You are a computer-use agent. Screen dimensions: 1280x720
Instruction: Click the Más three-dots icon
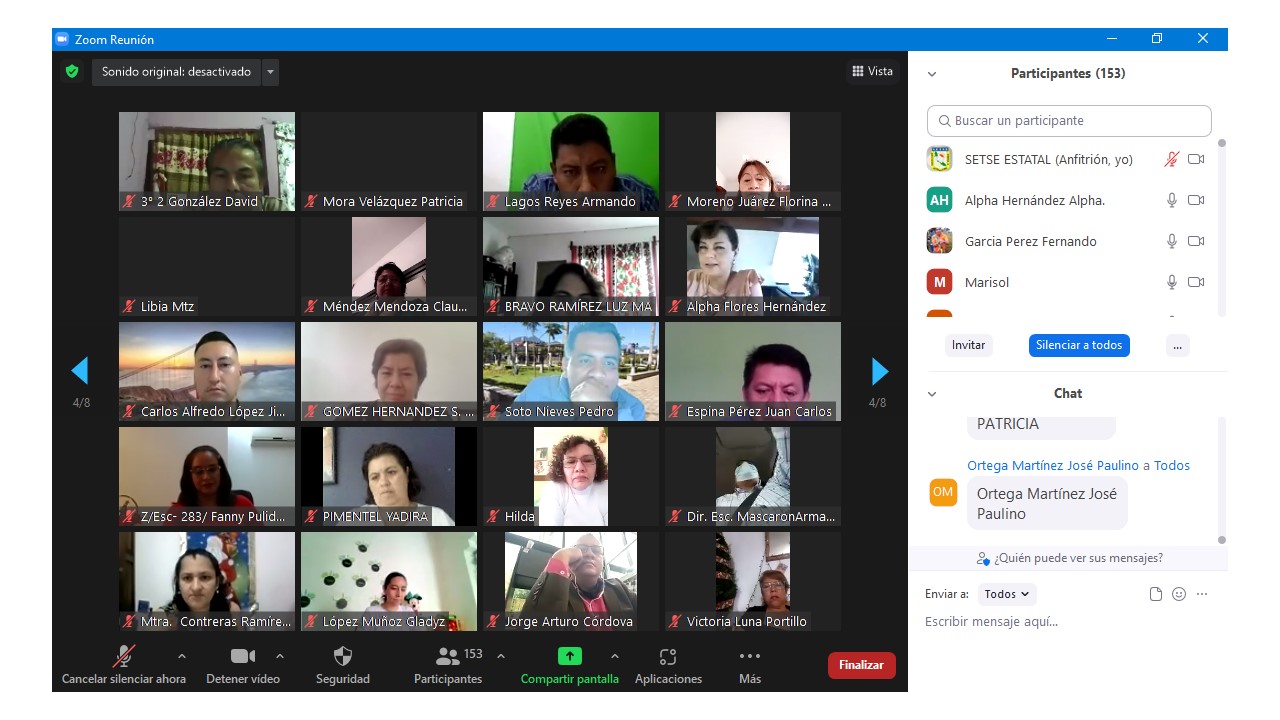click(750, 656)
